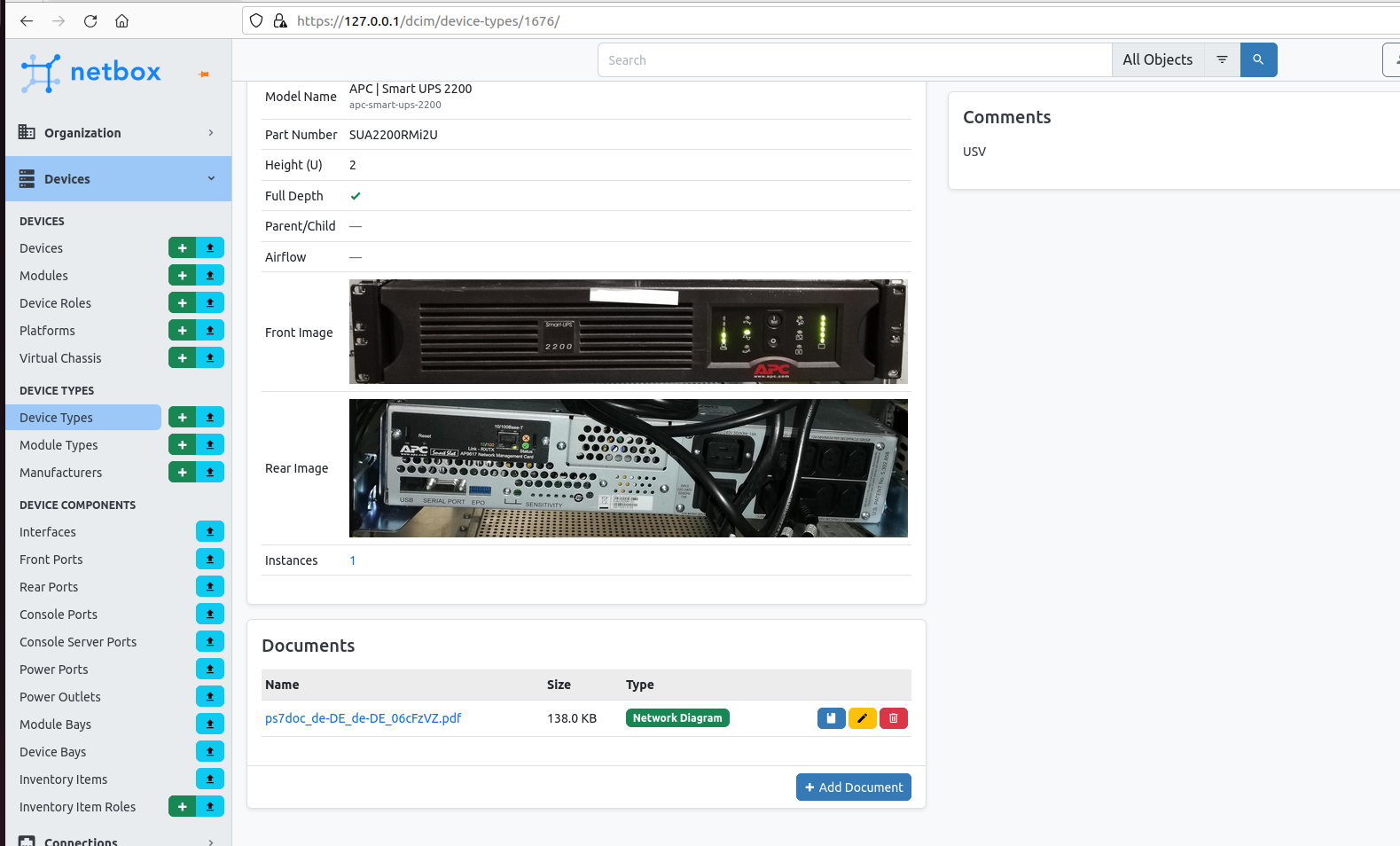Go back with the browser back arrow
The height and width of the screenshot is (846, 1400).
pos(27,20)
